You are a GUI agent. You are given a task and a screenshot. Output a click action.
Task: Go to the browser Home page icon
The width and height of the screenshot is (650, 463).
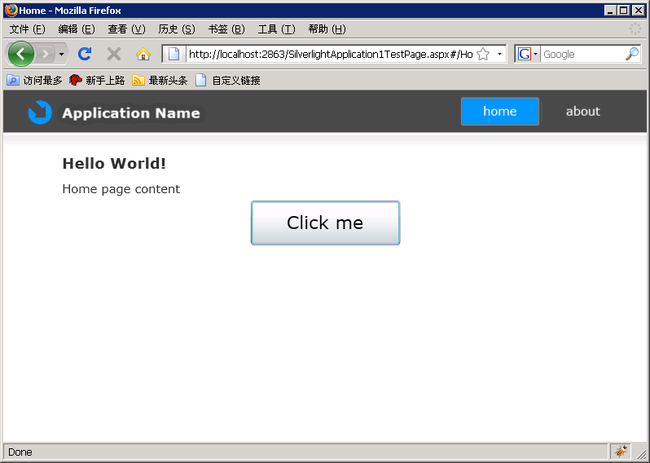click(143, 54)
